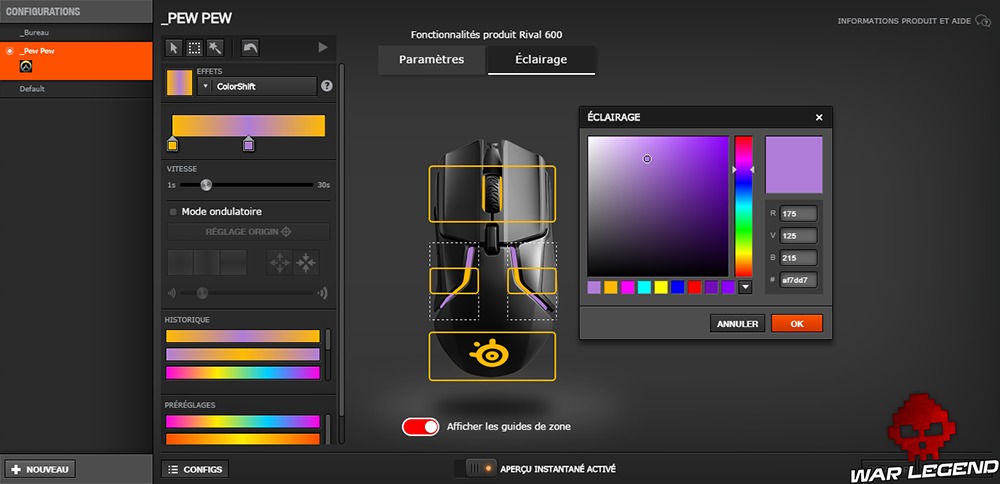
Task: Click the undo arrow icon
Action: (x=250, y=47)
